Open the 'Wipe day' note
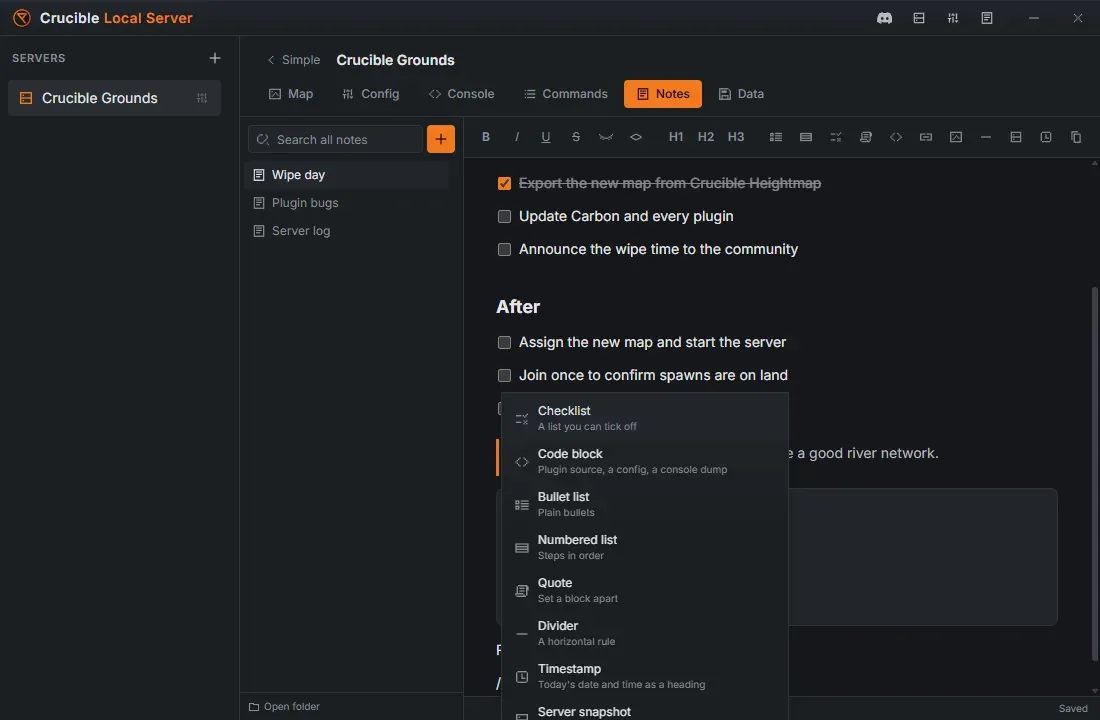 click(x=347, y=175)
